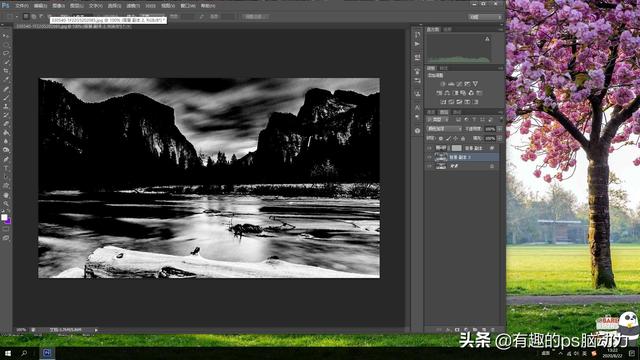
Task: Select the Pen tool
Action: 6,159
